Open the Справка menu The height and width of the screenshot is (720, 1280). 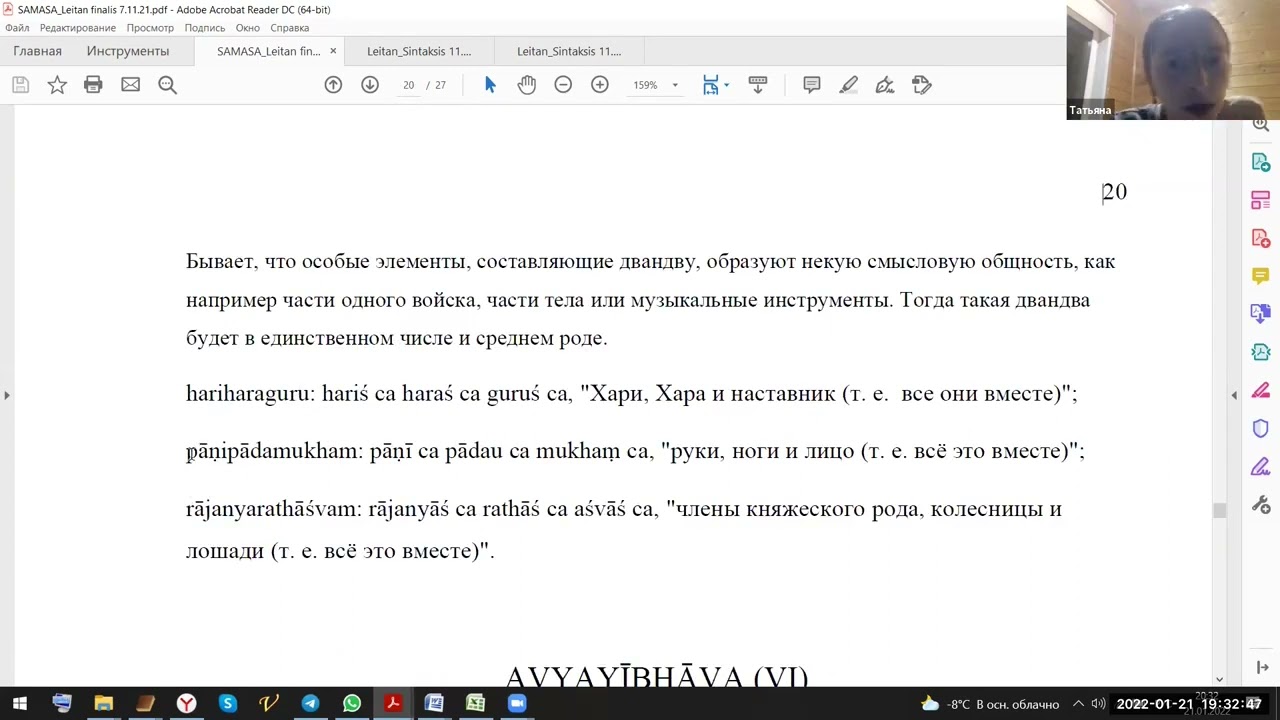coord(290,28)
